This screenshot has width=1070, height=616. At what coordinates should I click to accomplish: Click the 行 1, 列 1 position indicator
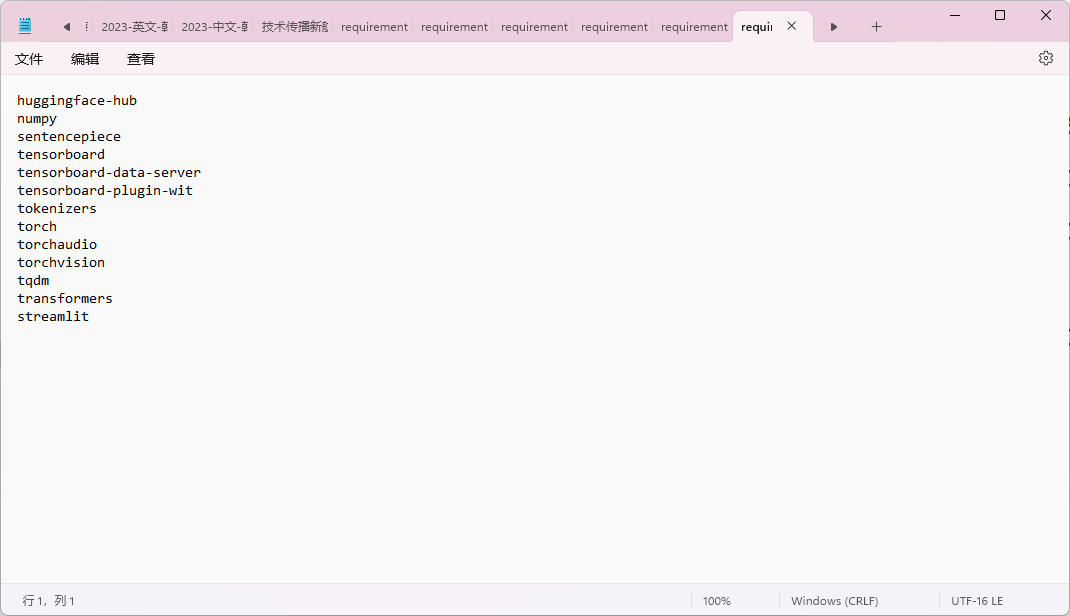[x=49, y=601]
